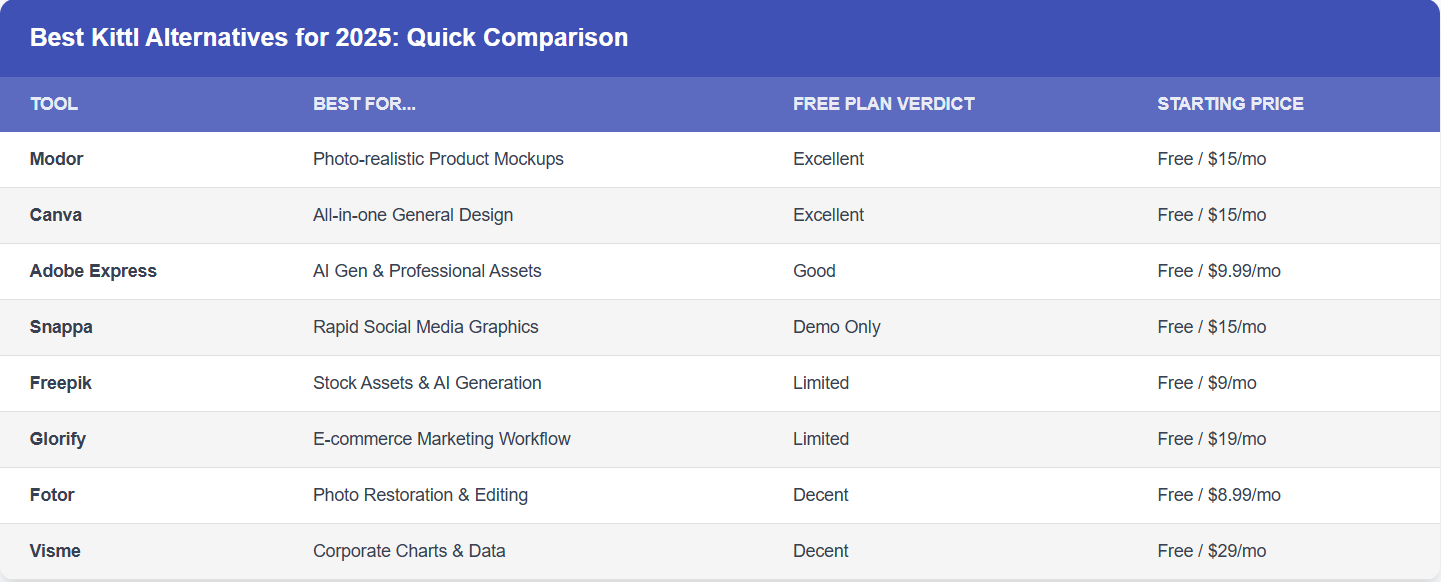This screenshot has width=1441, height=582.
Task: Click the Fotor tool name
Action: click(52, 495)
